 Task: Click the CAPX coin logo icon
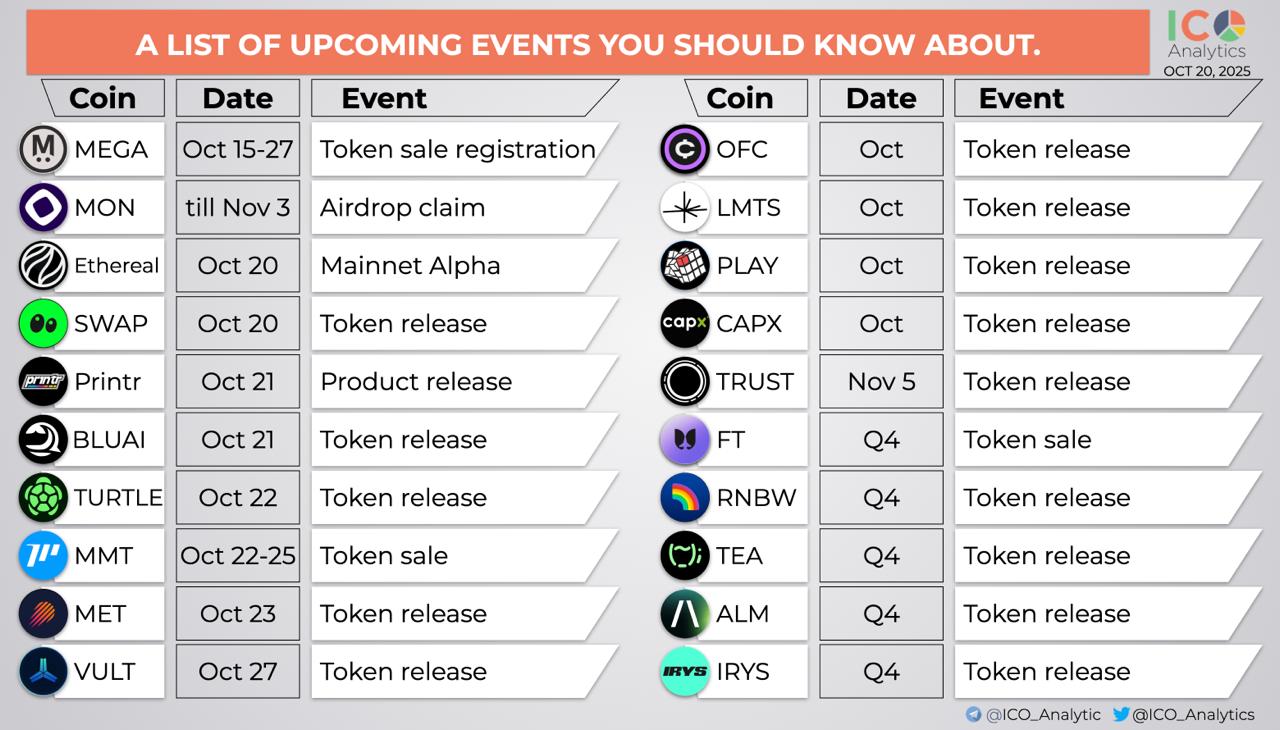685,324
